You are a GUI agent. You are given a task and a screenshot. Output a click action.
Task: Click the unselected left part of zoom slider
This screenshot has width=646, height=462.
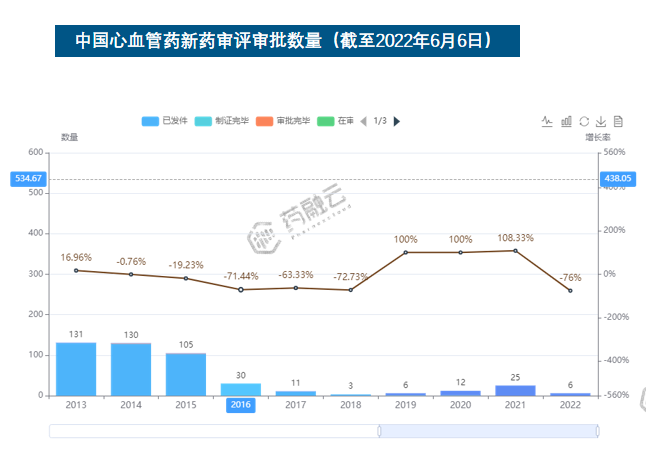click(x=213, y=431)
